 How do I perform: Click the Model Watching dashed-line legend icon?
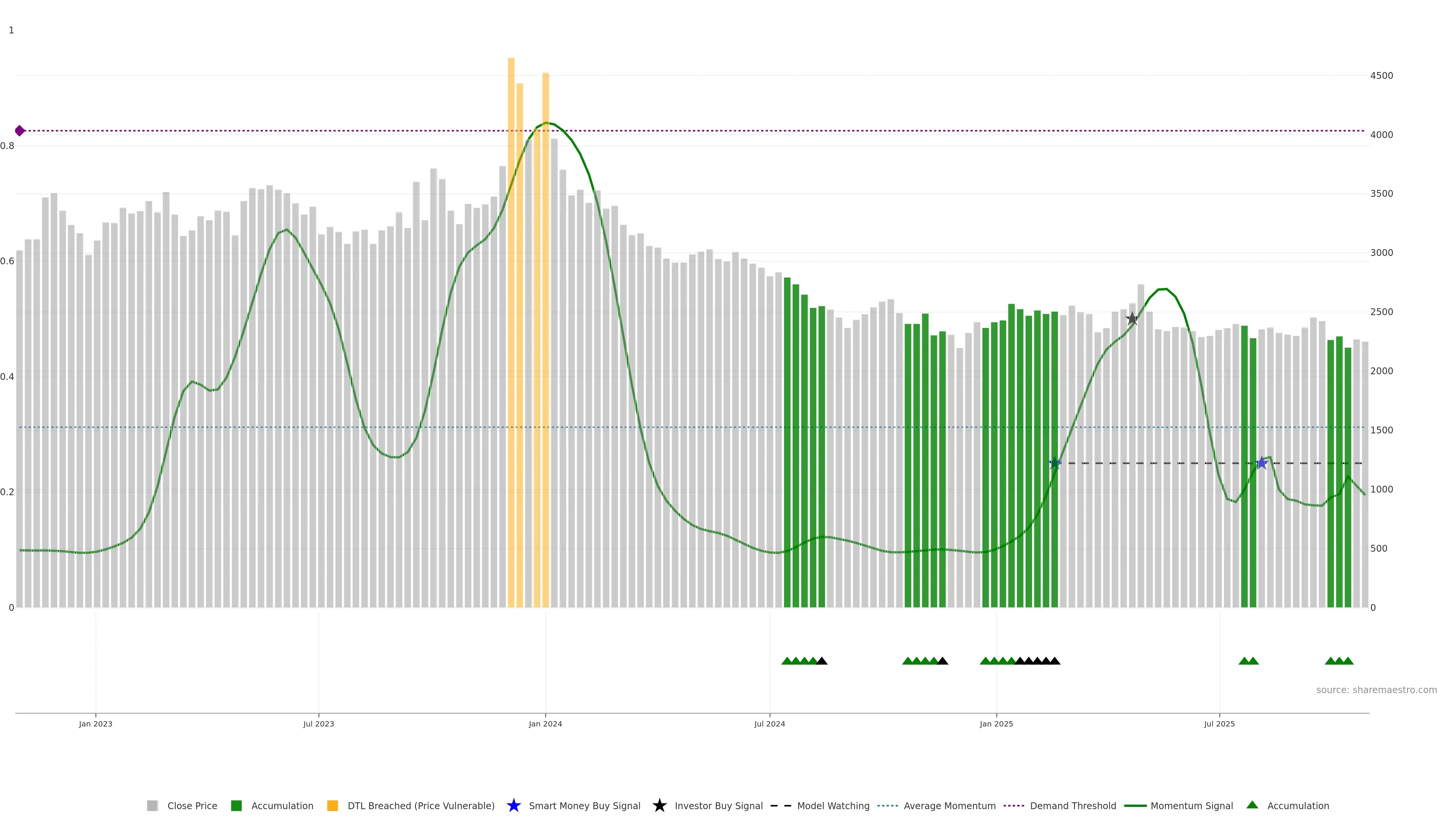pos(781,805)
